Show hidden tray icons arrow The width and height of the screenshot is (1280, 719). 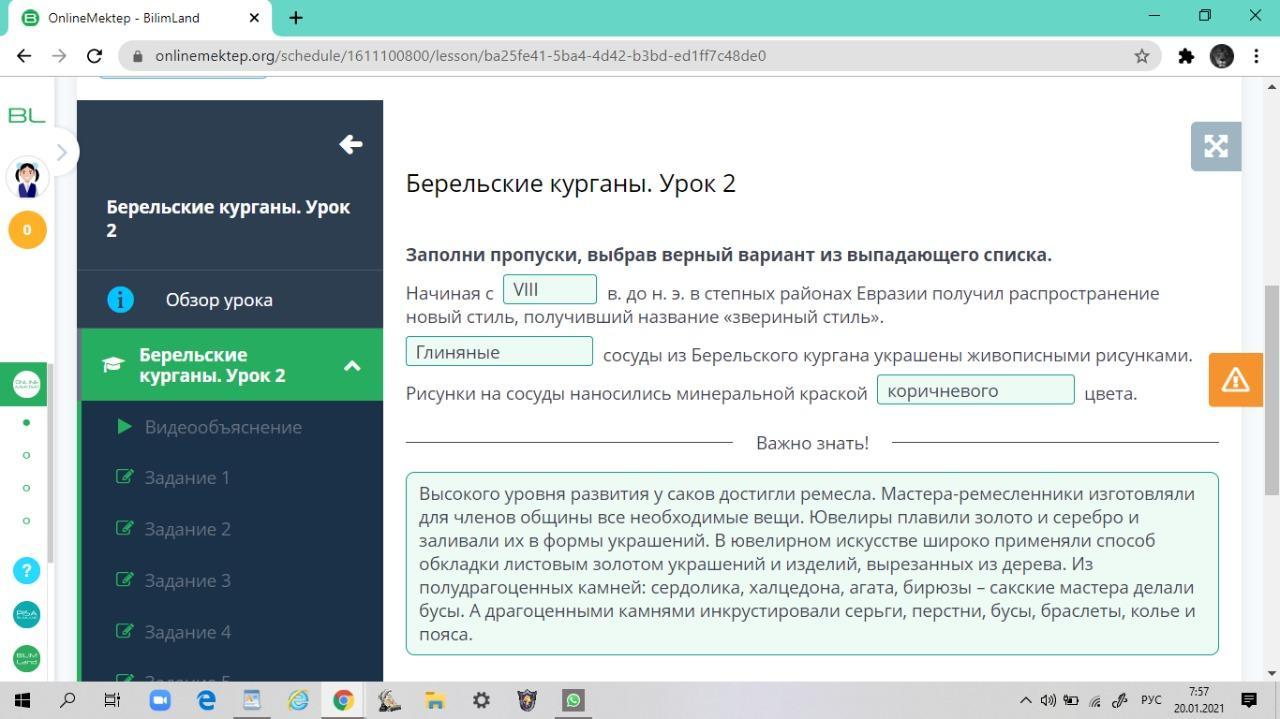click(x=1025, y=700)
